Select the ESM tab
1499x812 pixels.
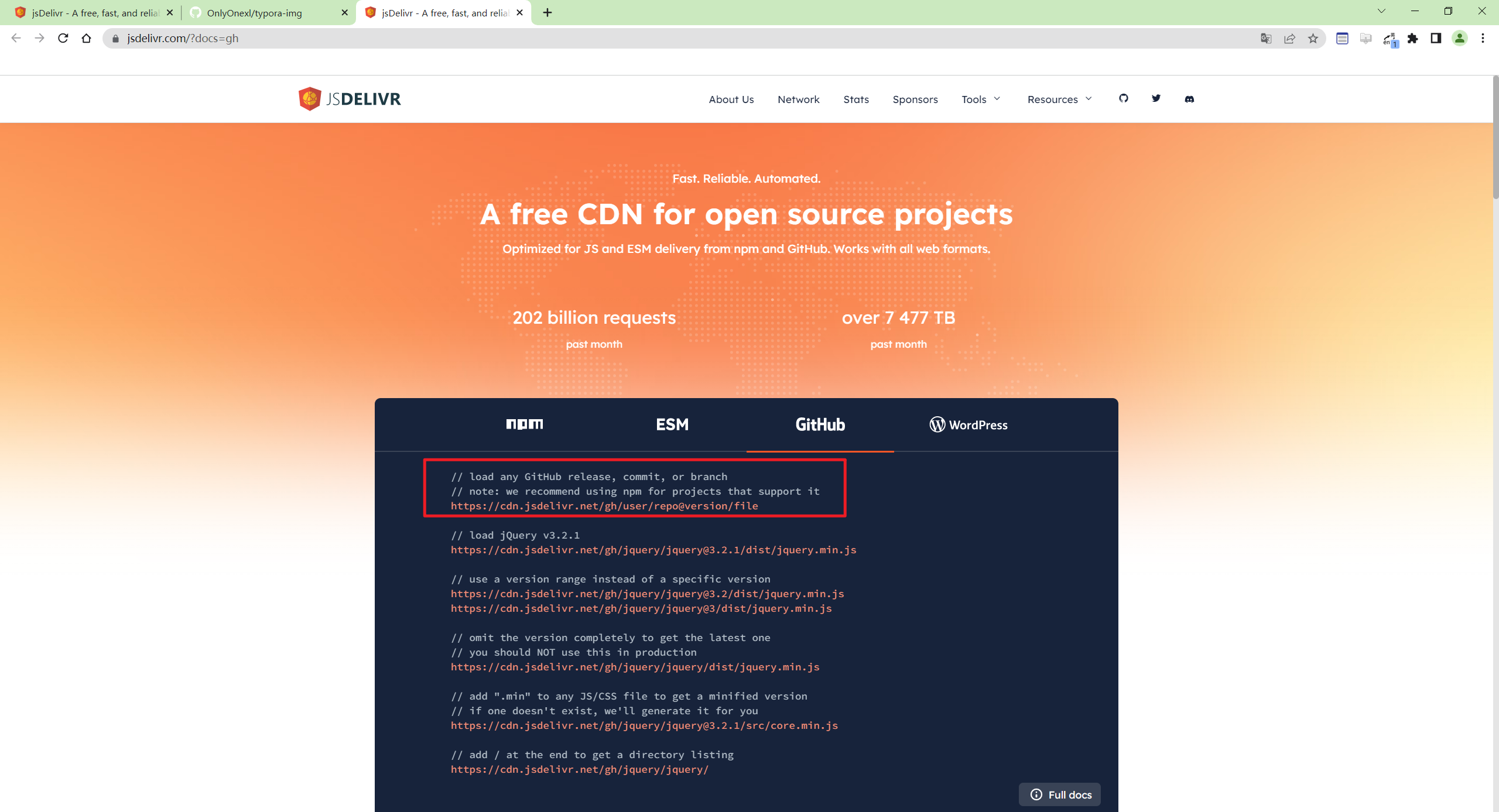click(x=672, y=424)
